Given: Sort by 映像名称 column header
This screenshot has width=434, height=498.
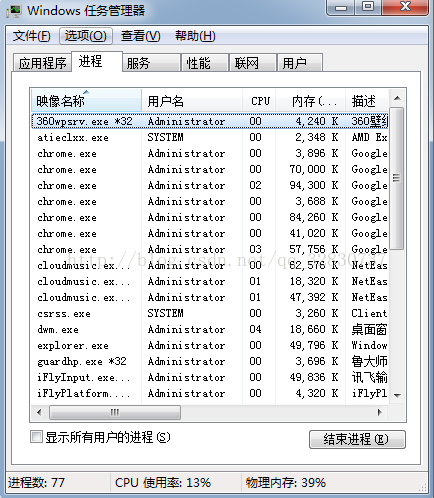Looking at the screenshot, I should [86, 101].
